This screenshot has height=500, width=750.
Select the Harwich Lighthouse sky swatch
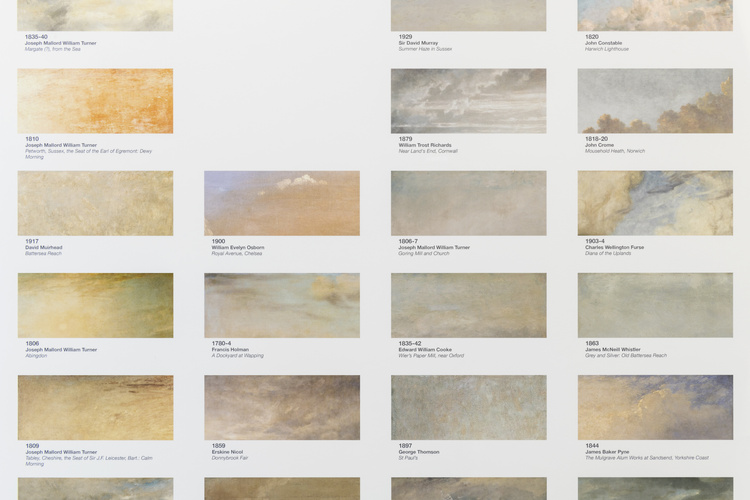[x=655, y=15]
